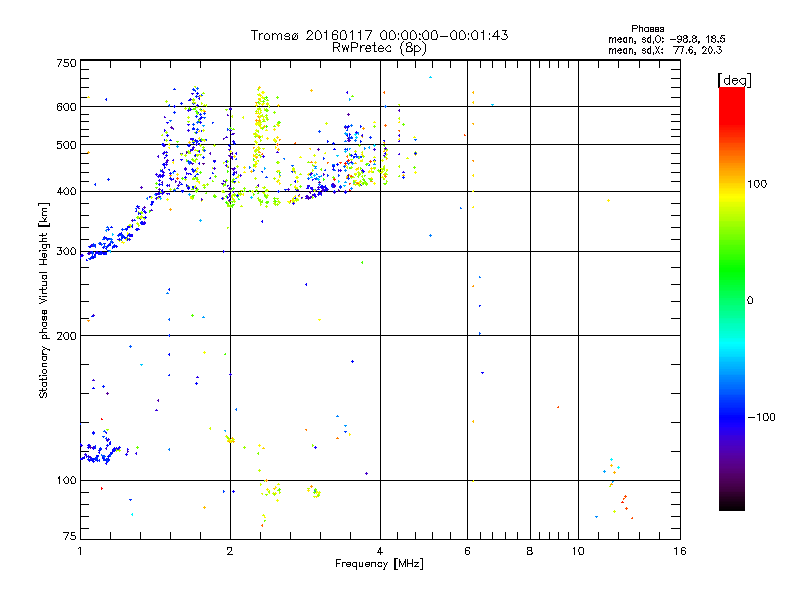
Task: Click the "Phases" heading text
Action: pos(647,29)
